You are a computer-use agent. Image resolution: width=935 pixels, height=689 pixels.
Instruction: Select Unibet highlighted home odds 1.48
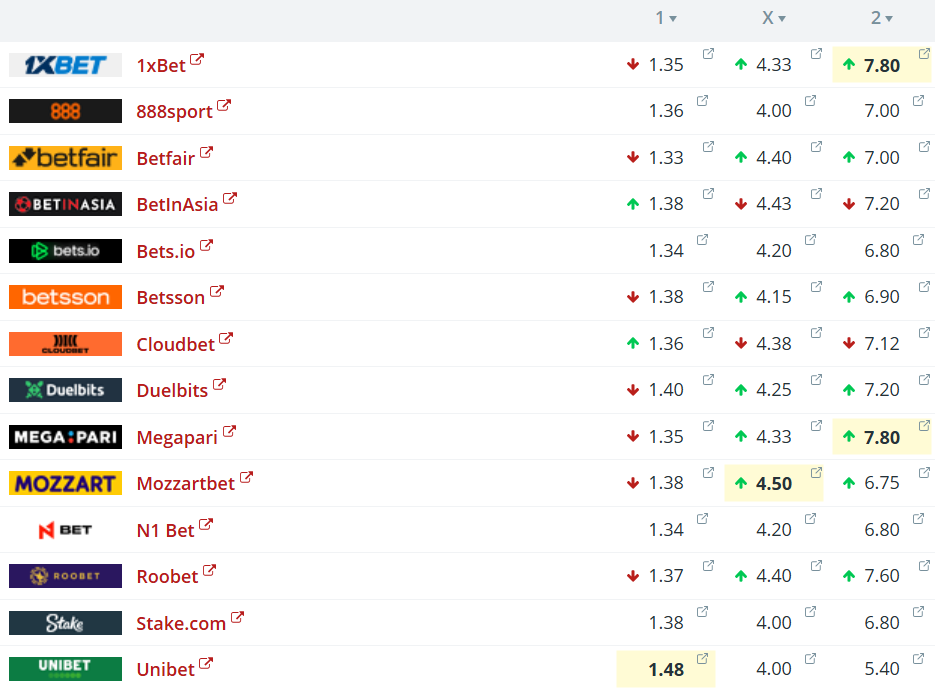pos(666,670)
